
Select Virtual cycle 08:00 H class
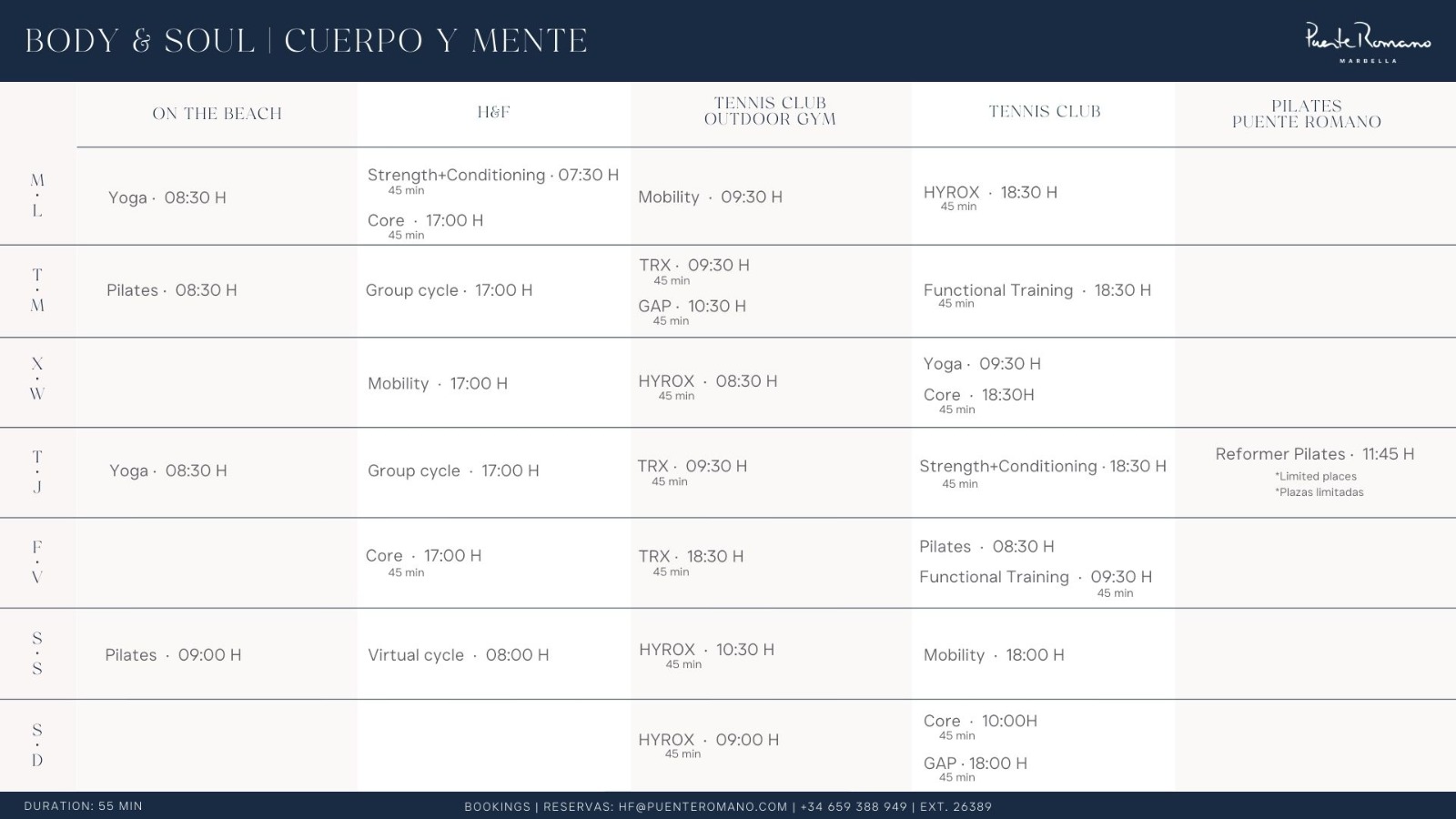(x=458, y=655)
